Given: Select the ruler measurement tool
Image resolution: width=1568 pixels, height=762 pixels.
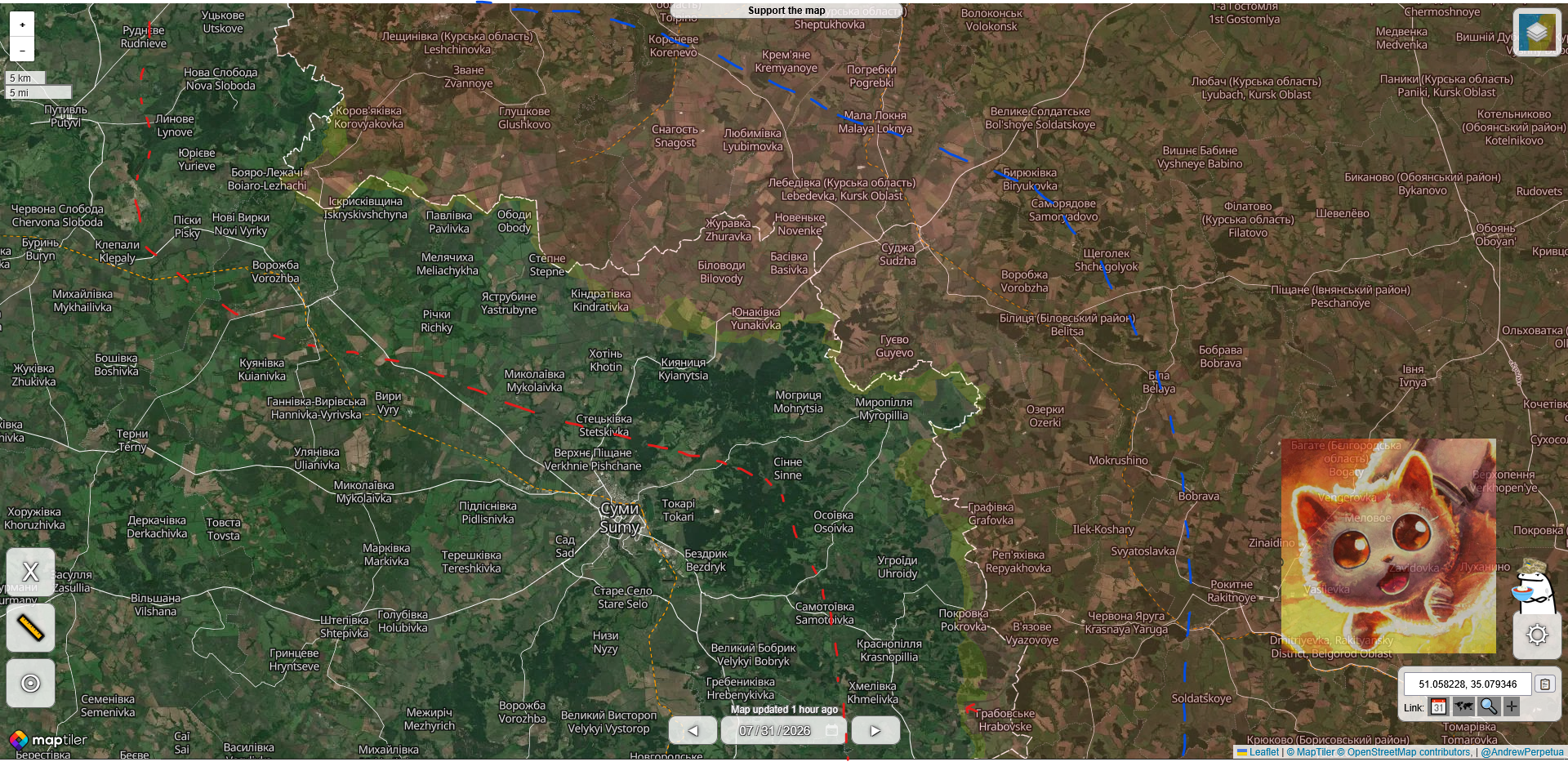Looking at the screenshot, I should (30, 627).
